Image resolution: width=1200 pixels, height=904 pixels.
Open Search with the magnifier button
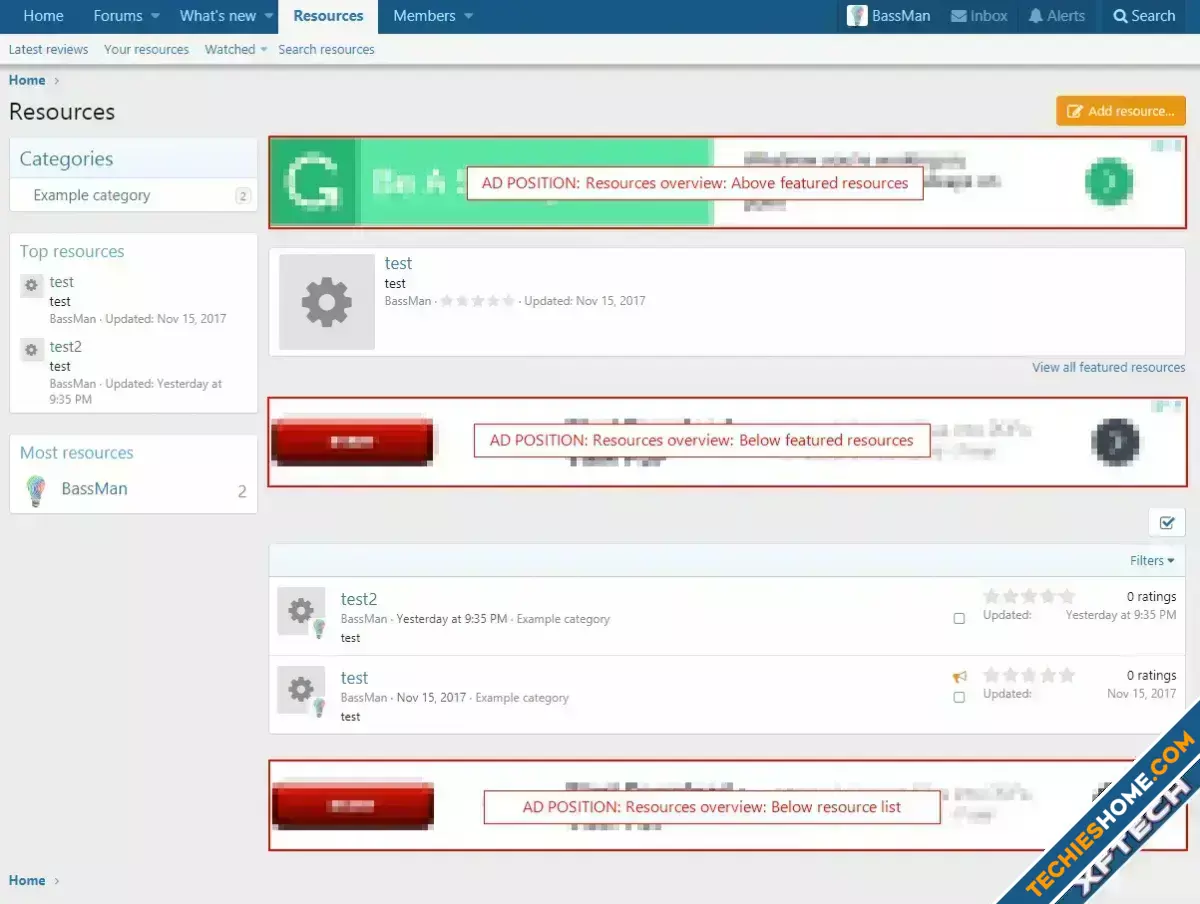1144,16
